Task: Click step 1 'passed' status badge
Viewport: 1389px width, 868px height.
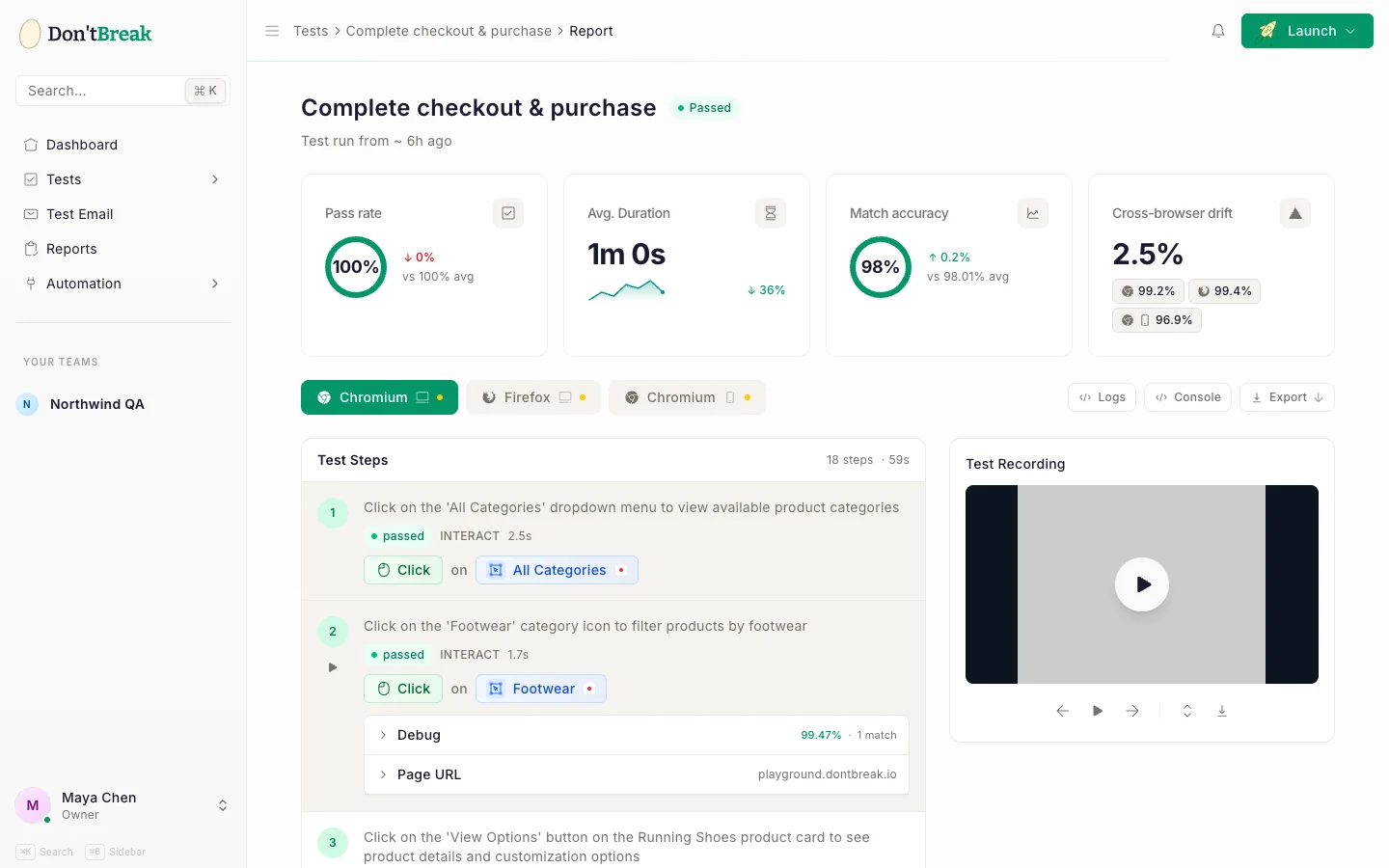Action: coord(397,536)
